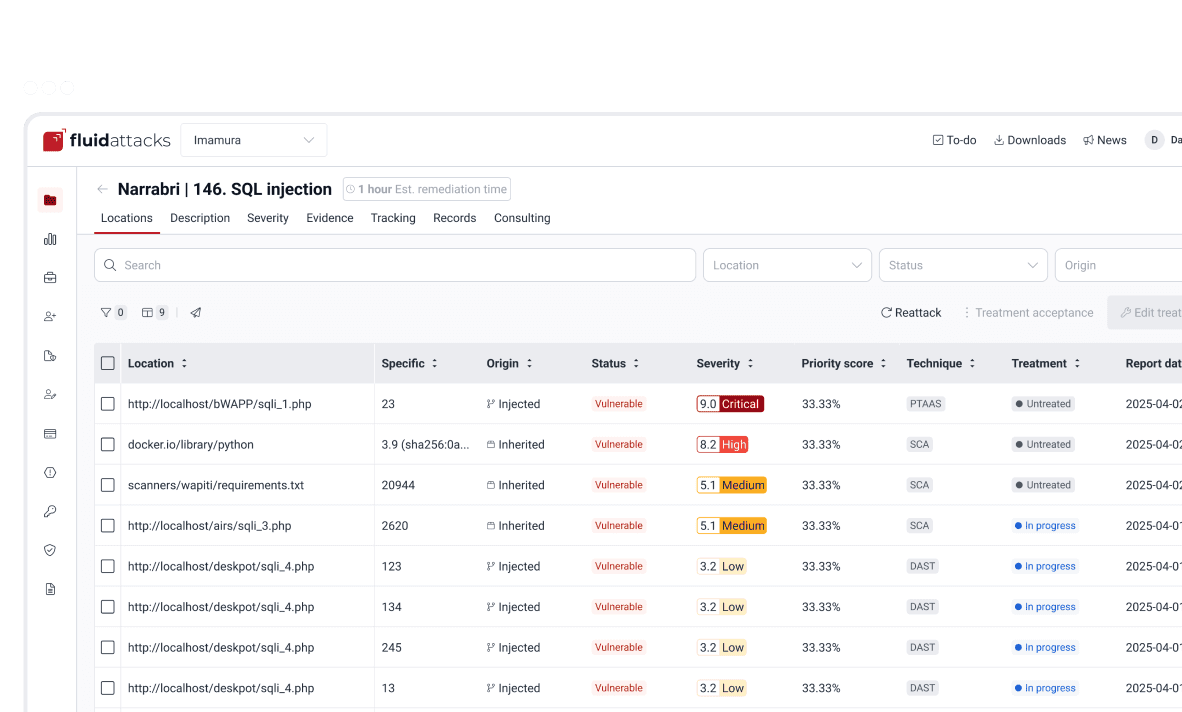Check the scanners/wapiti/requirements.txt row checkbox
The image size is (1182, 712).
click(108, 485)
